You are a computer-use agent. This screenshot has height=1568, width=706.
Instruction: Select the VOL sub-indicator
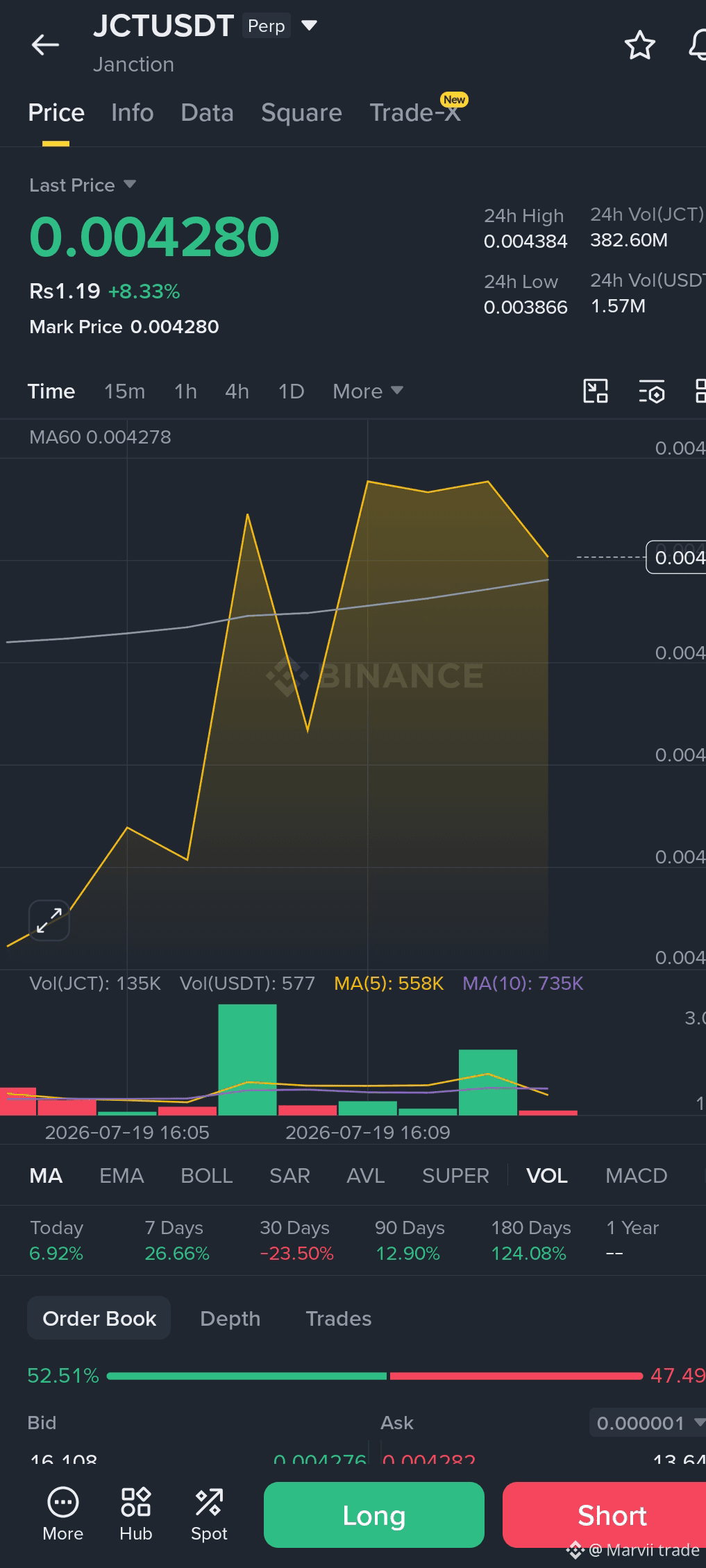click(x=547, y=1176)
